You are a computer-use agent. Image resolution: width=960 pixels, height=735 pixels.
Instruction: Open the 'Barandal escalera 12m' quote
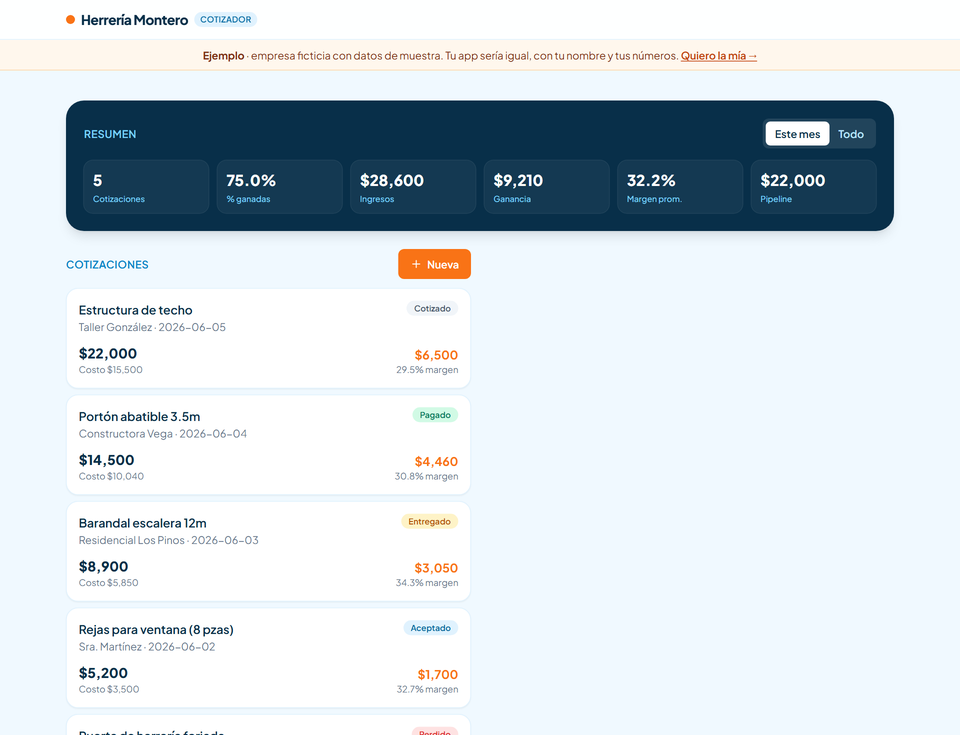(268, 552)
